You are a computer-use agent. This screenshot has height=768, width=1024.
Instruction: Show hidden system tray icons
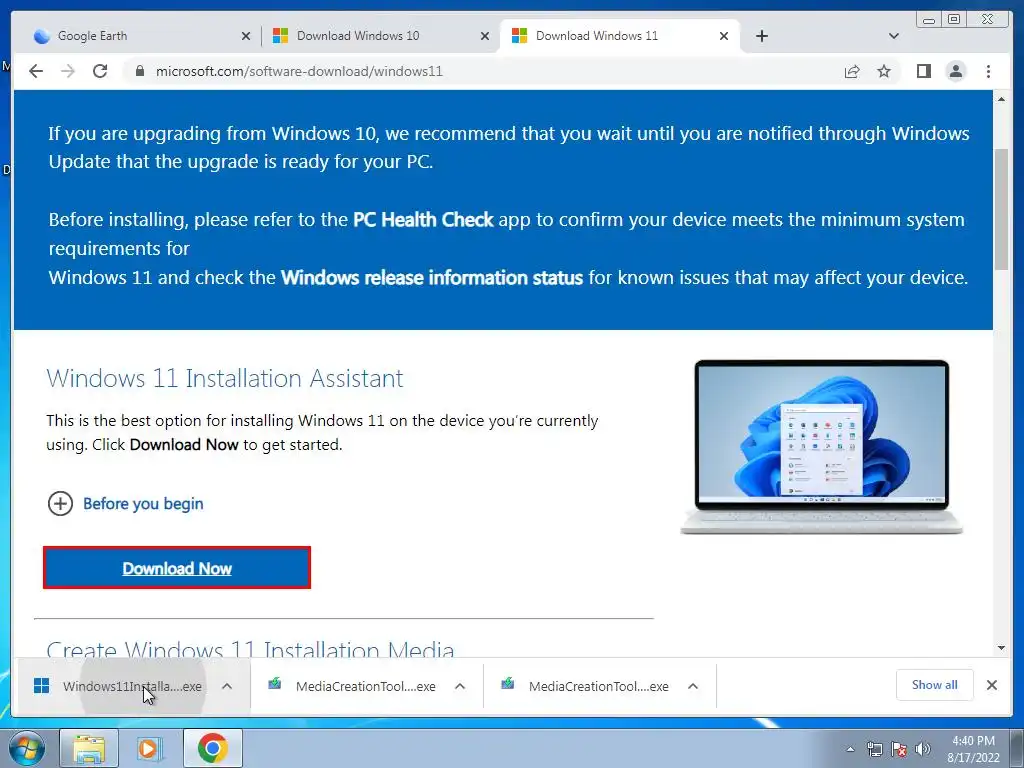850,749
